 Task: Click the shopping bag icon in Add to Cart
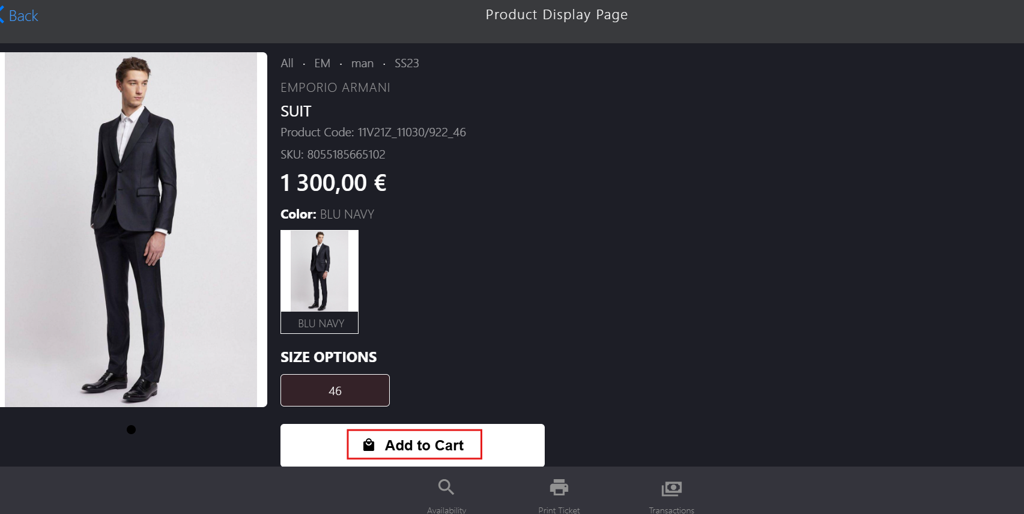coord(369,445)
